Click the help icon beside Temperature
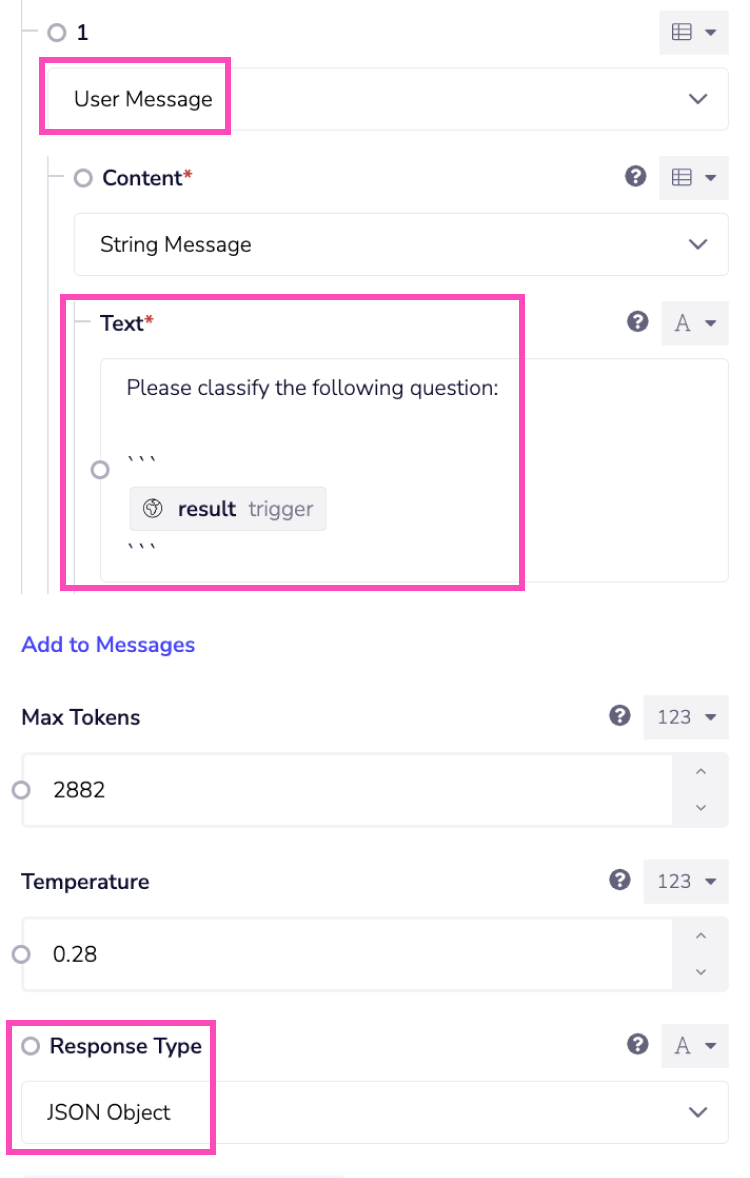 (x=620, y=880)
